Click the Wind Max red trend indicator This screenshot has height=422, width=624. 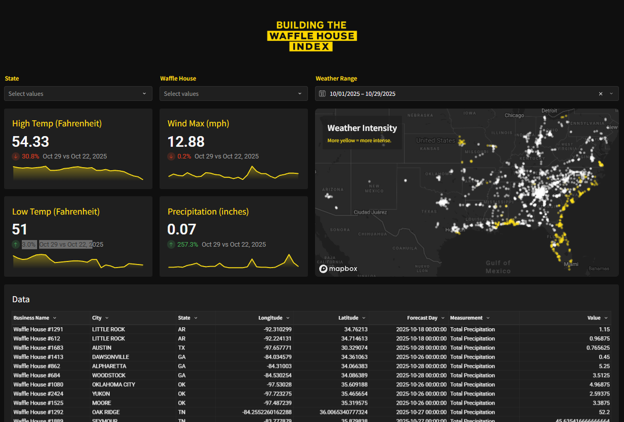[171, 157]
